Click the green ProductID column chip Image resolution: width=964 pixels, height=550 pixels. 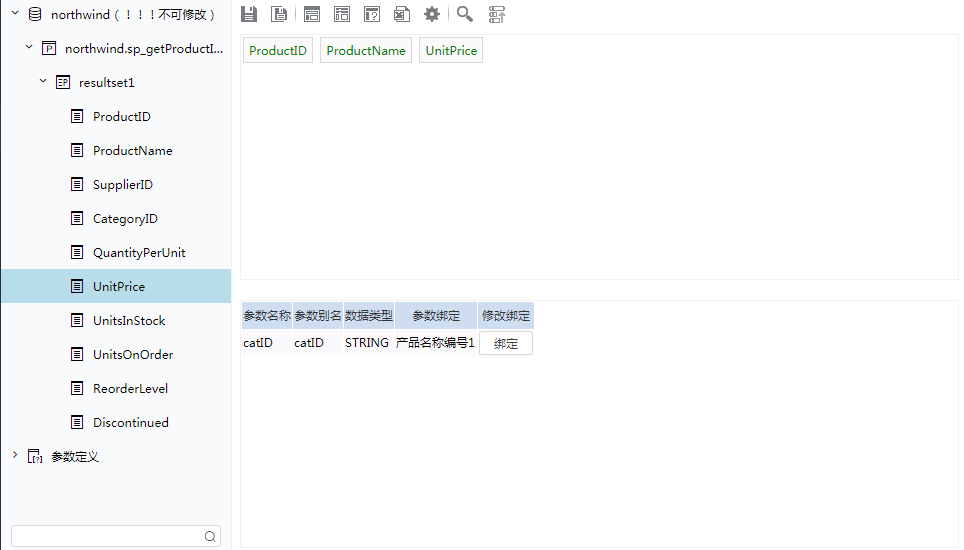coord(278,50)
